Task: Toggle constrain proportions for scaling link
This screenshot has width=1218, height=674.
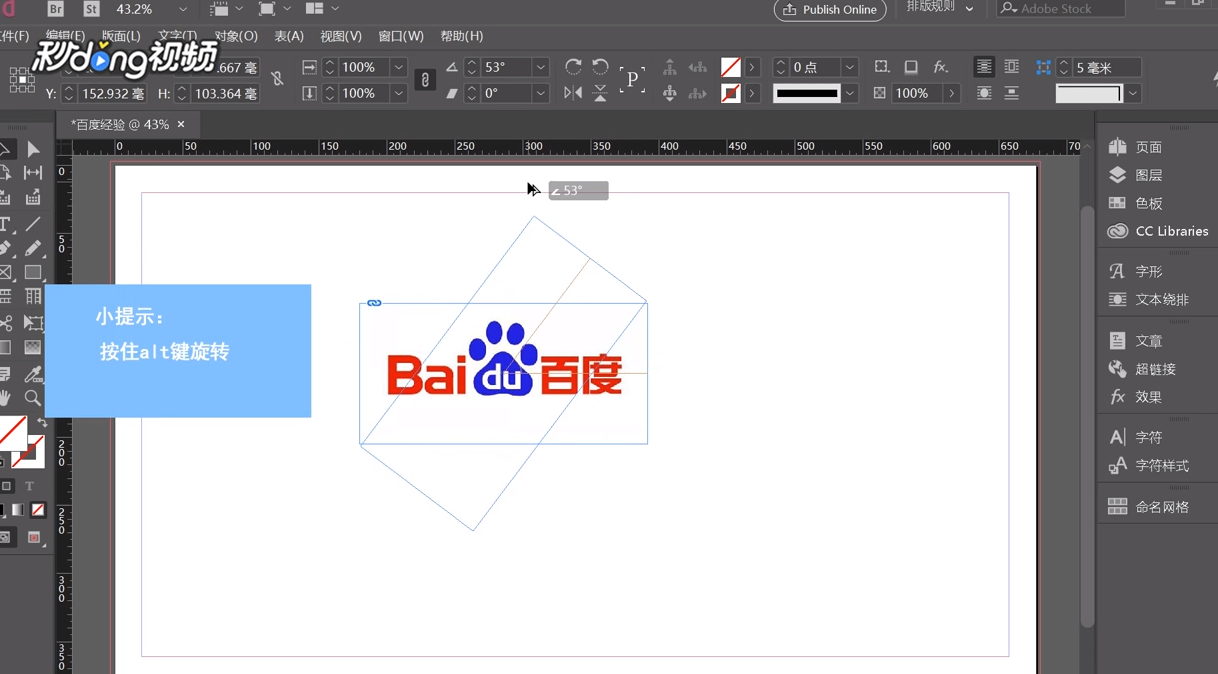Action: pyautogui.click(x=425, y=80)
